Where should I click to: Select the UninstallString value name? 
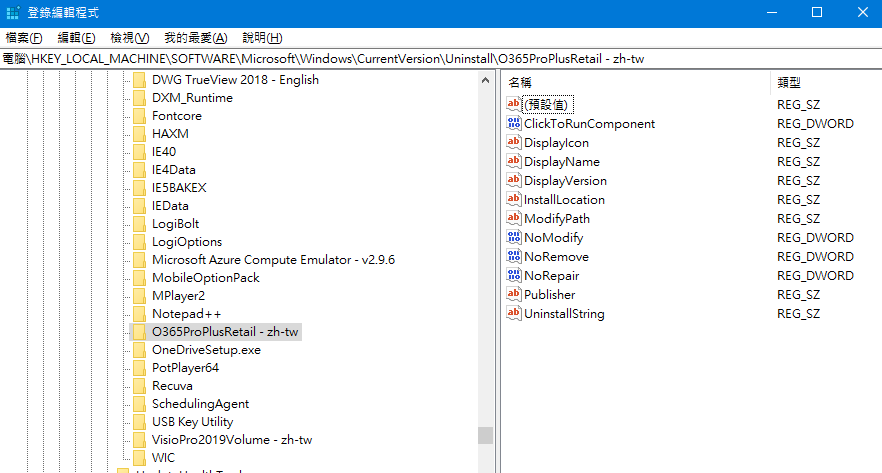[564, 314]
